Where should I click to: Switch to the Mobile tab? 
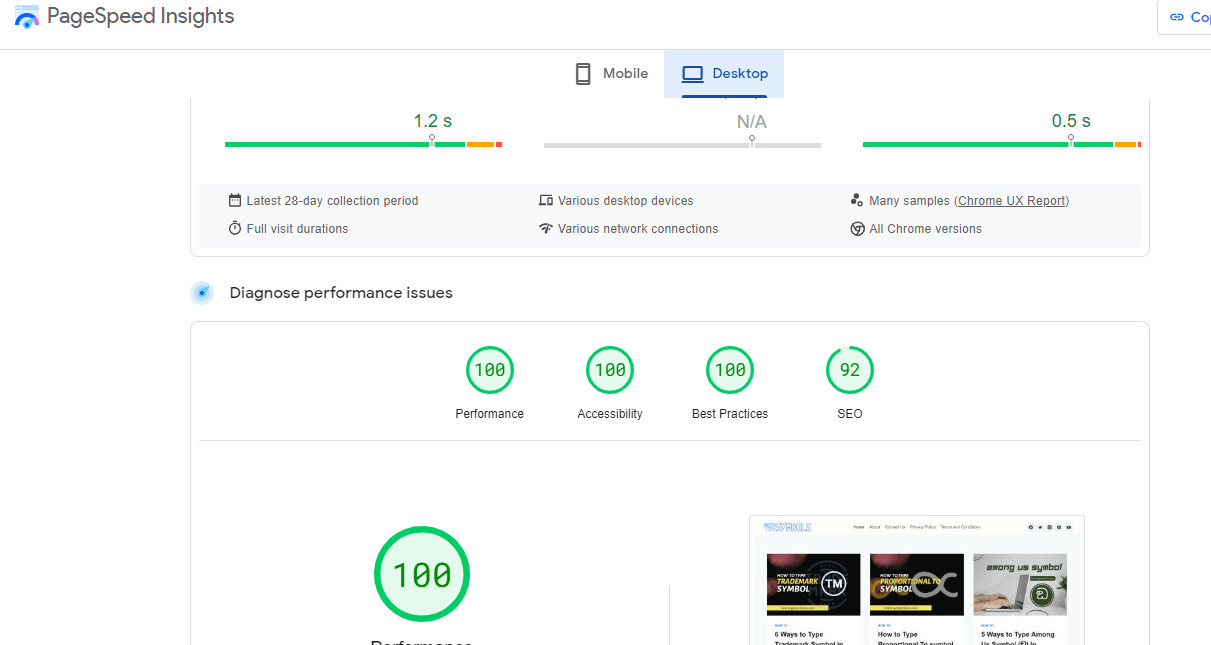[611, 74]
